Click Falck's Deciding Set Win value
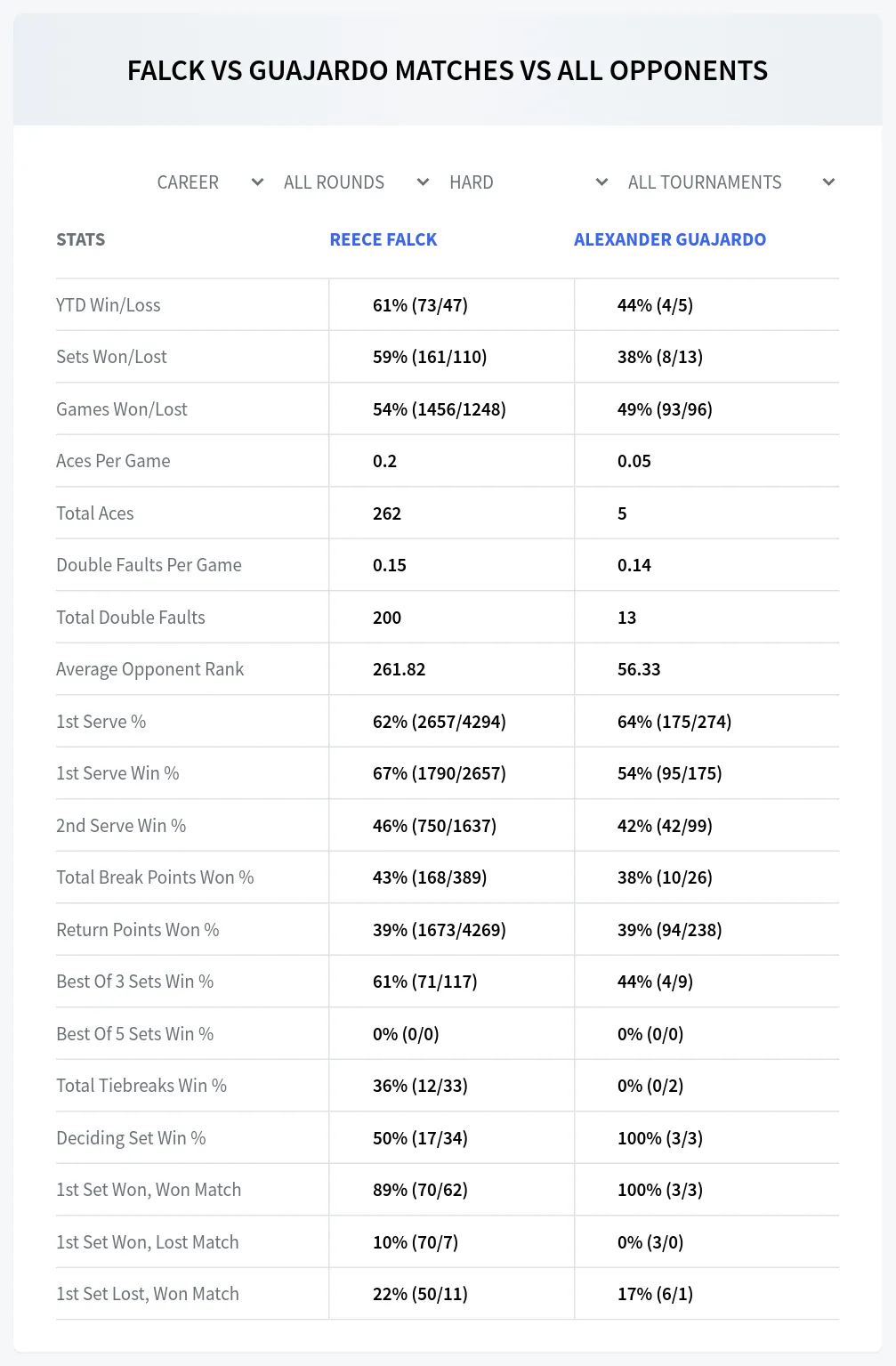Screen dimensions: 896x1366 pos(420,1138)
